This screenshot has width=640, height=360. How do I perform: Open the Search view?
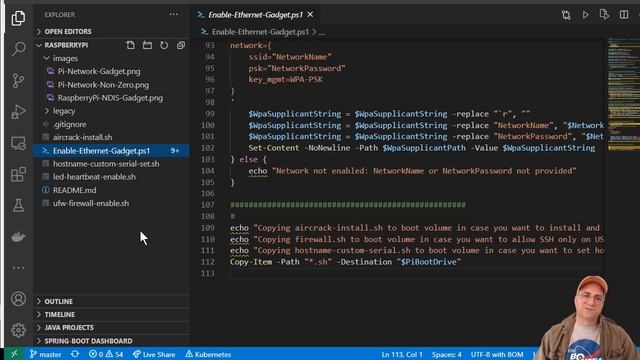(18, 49)
